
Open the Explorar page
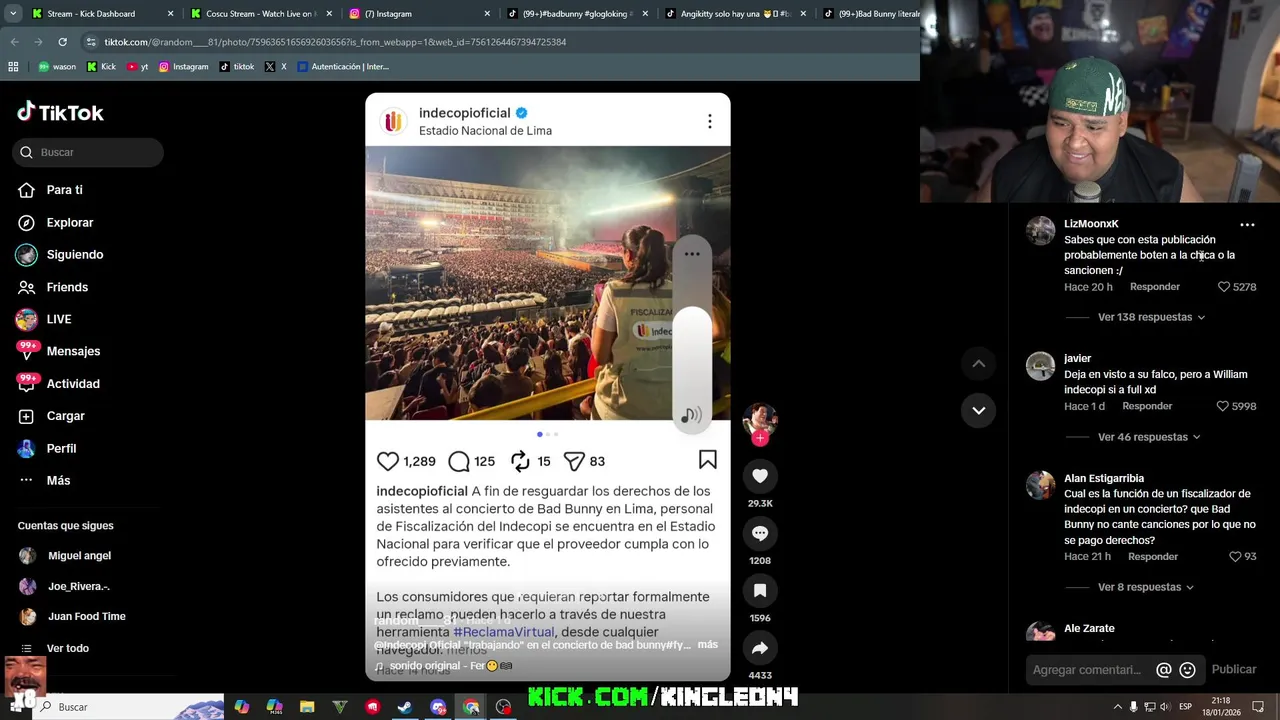point(69,222)
